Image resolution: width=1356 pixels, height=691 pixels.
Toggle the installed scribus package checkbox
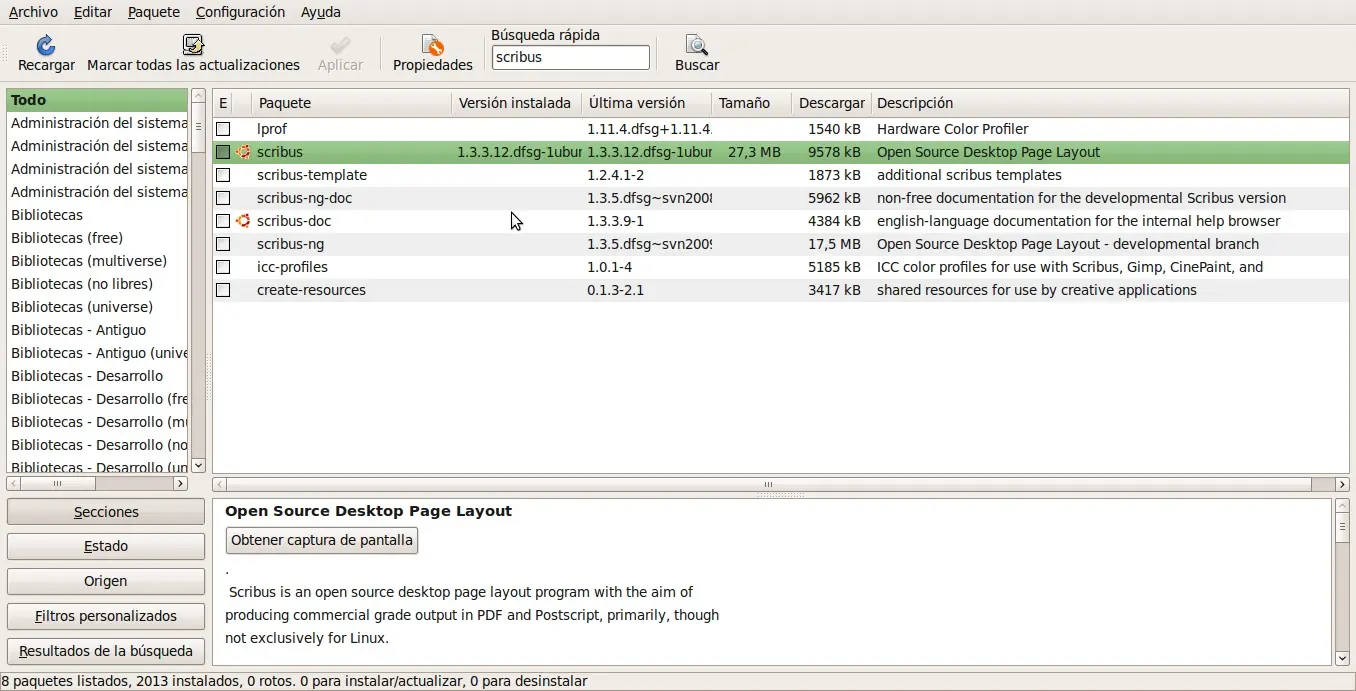point(223,152)
